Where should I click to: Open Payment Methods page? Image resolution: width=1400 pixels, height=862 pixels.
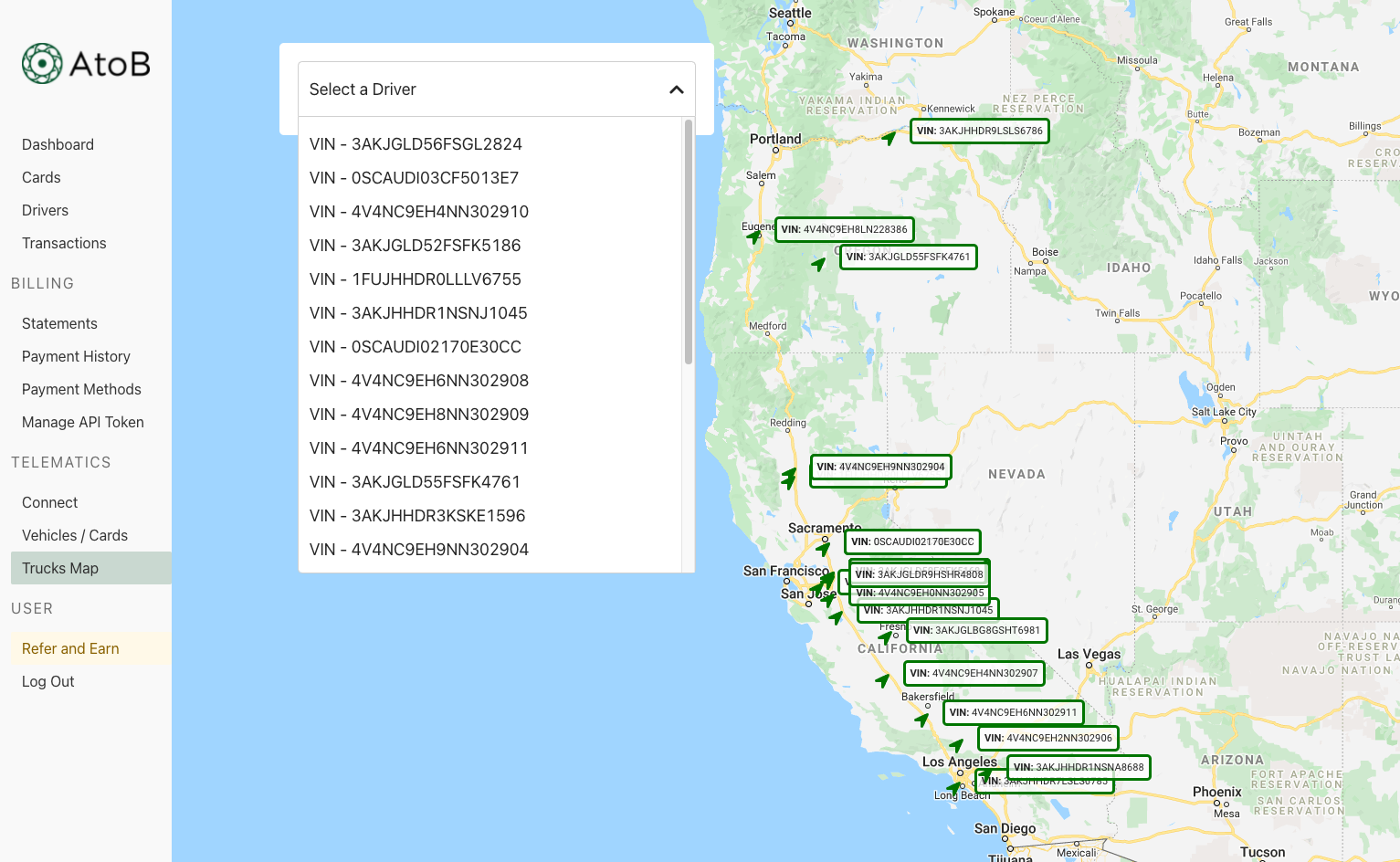point(81,389)
